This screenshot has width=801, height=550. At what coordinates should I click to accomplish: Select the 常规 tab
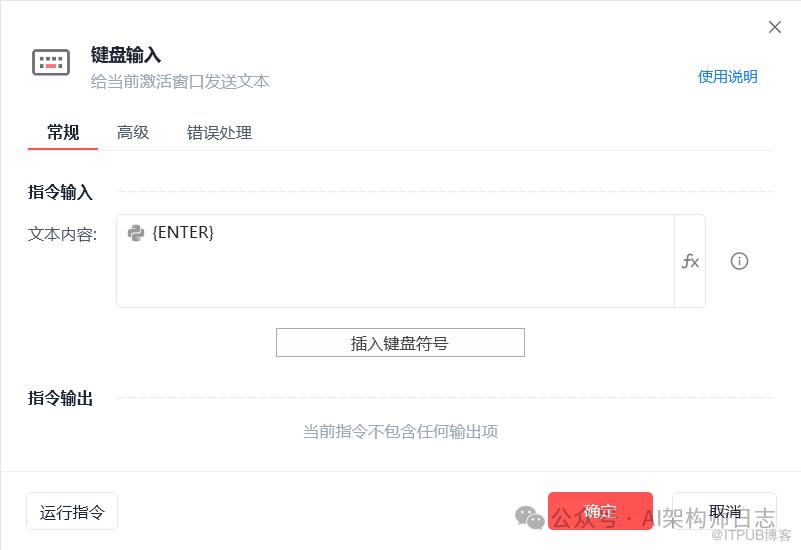pyautogui.click(x=63, y=132)
